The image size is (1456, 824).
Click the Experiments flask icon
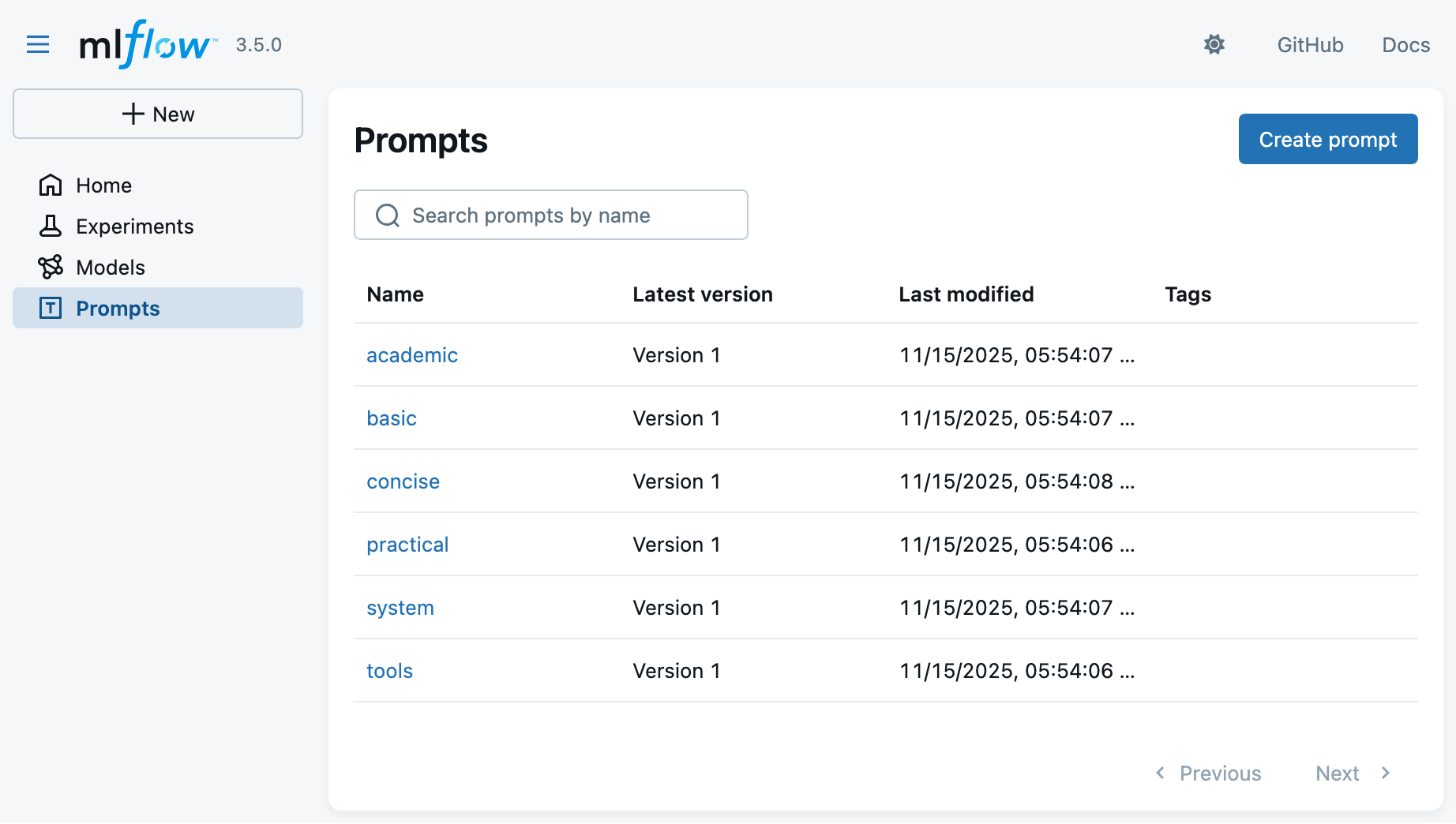[51, 227]
